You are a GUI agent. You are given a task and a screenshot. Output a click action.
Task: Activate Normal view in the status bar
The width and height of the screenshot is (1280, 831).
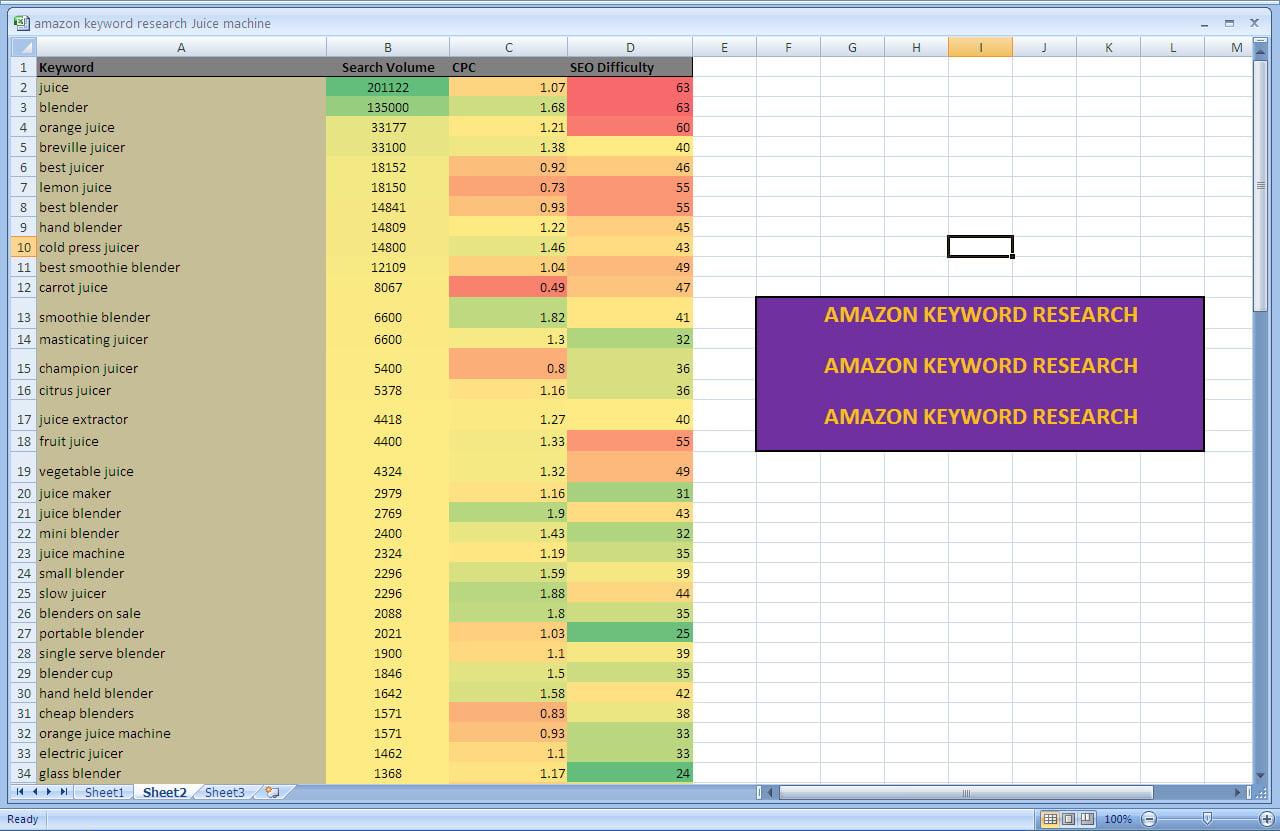click(x=1048, y=819)
